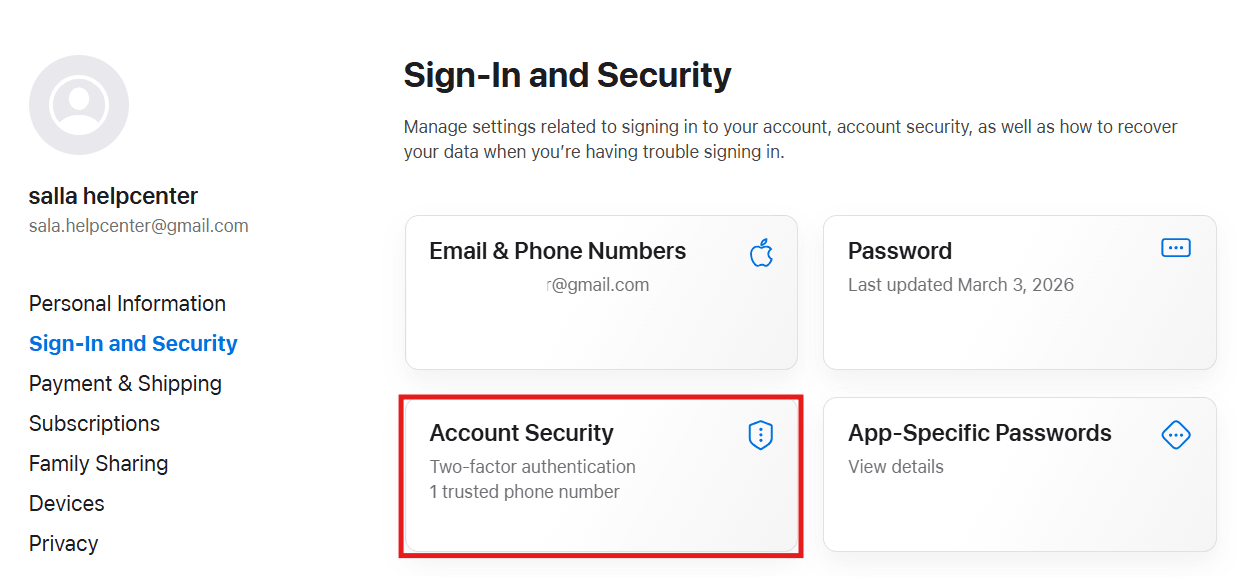Click the salla helpcenter account name
1236x577 pixels.
tap(113, 196)
